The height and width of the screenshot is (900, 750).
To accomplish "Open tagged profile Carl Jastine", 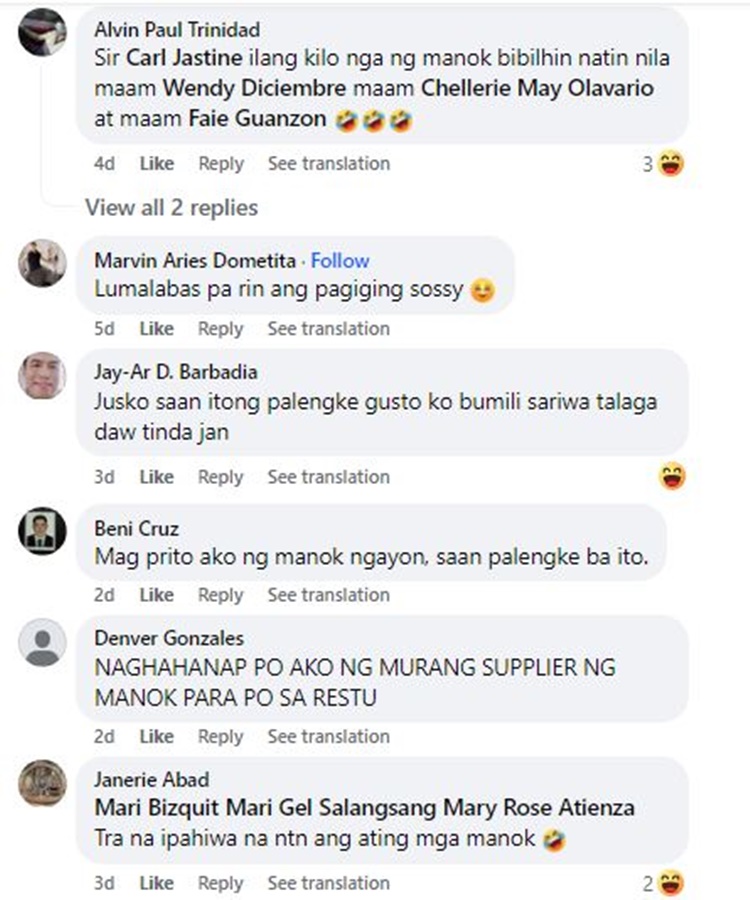I will pyautogui.click(x=184, y=58).
